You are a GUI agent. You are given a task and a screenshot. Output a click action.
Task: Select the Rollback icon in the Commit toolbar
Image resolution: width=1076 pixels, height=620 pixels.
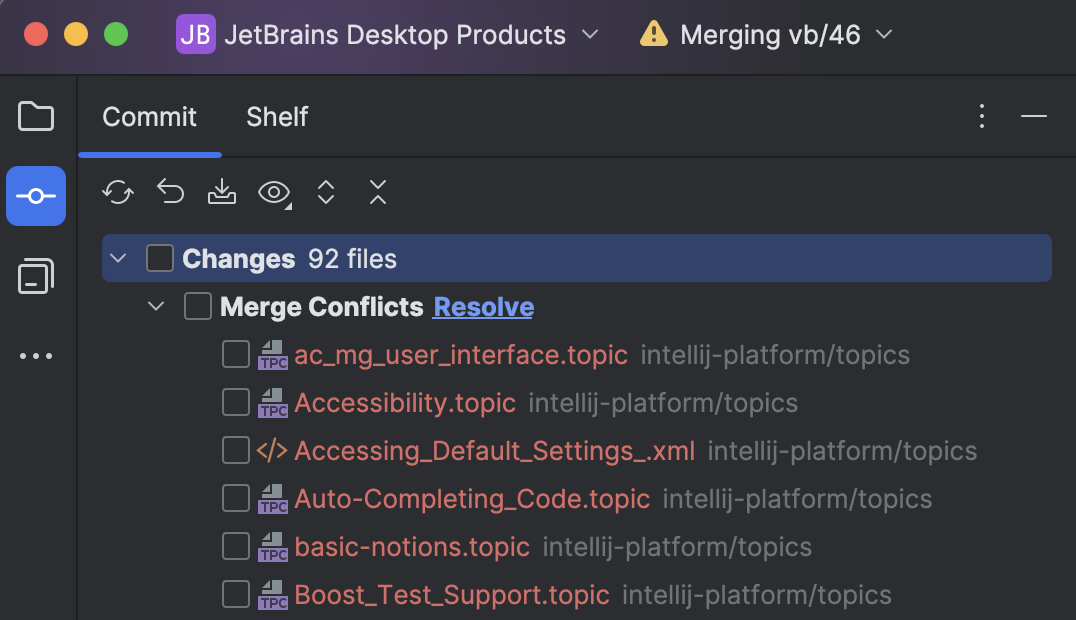coord(170,192)
